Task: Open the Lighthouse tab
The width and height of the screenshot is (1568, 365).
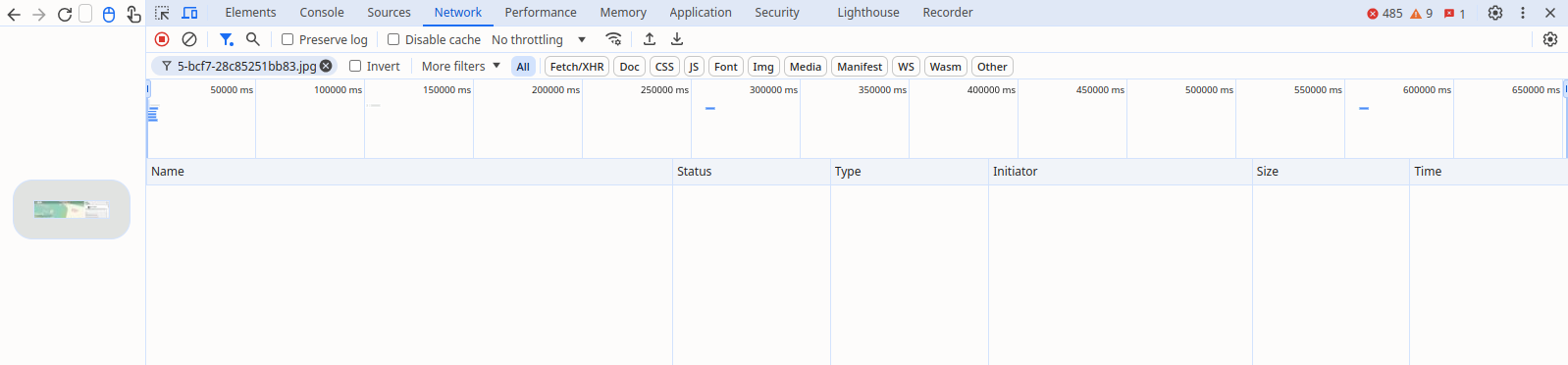Action: 868,13
